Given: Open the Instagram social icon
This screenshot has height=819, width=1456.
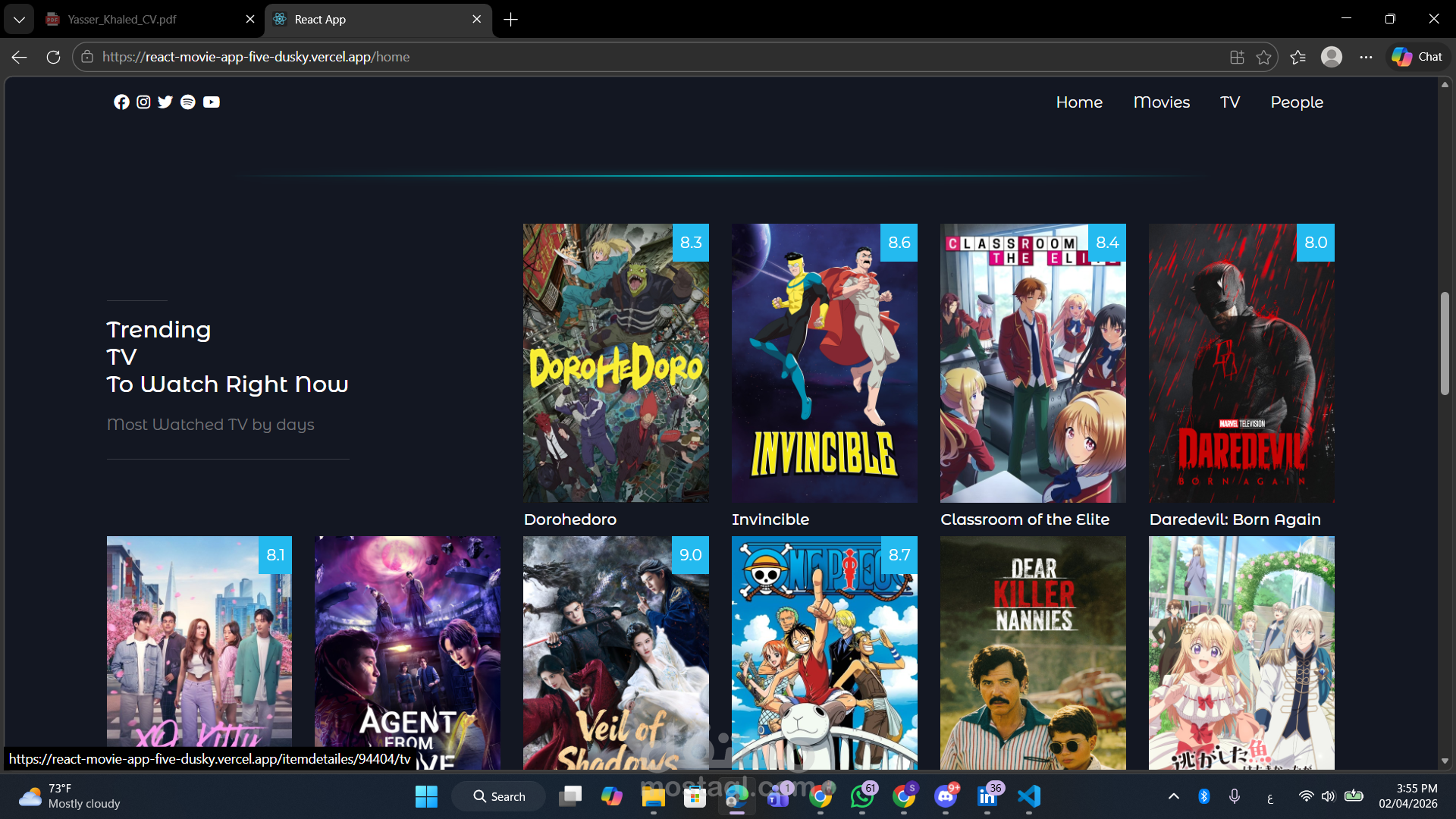Looking at the screenshot, I should coord(143,102).
